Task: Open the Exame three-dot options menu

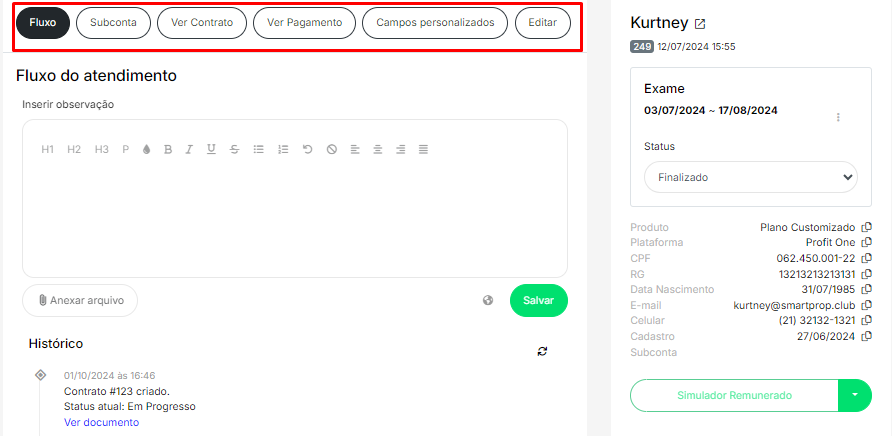Action: [x=838, y=117]
